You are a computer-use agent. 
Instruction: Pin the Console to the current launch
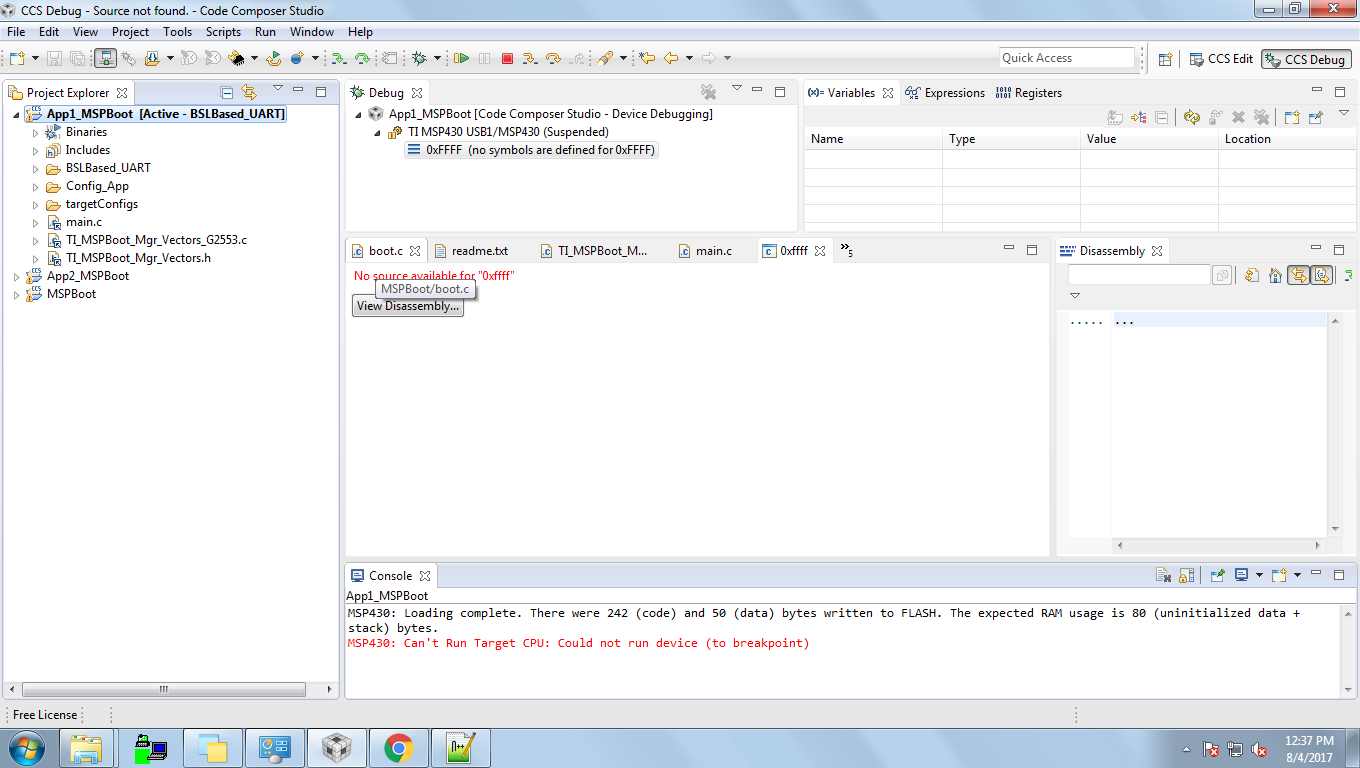coord(1216,575)
